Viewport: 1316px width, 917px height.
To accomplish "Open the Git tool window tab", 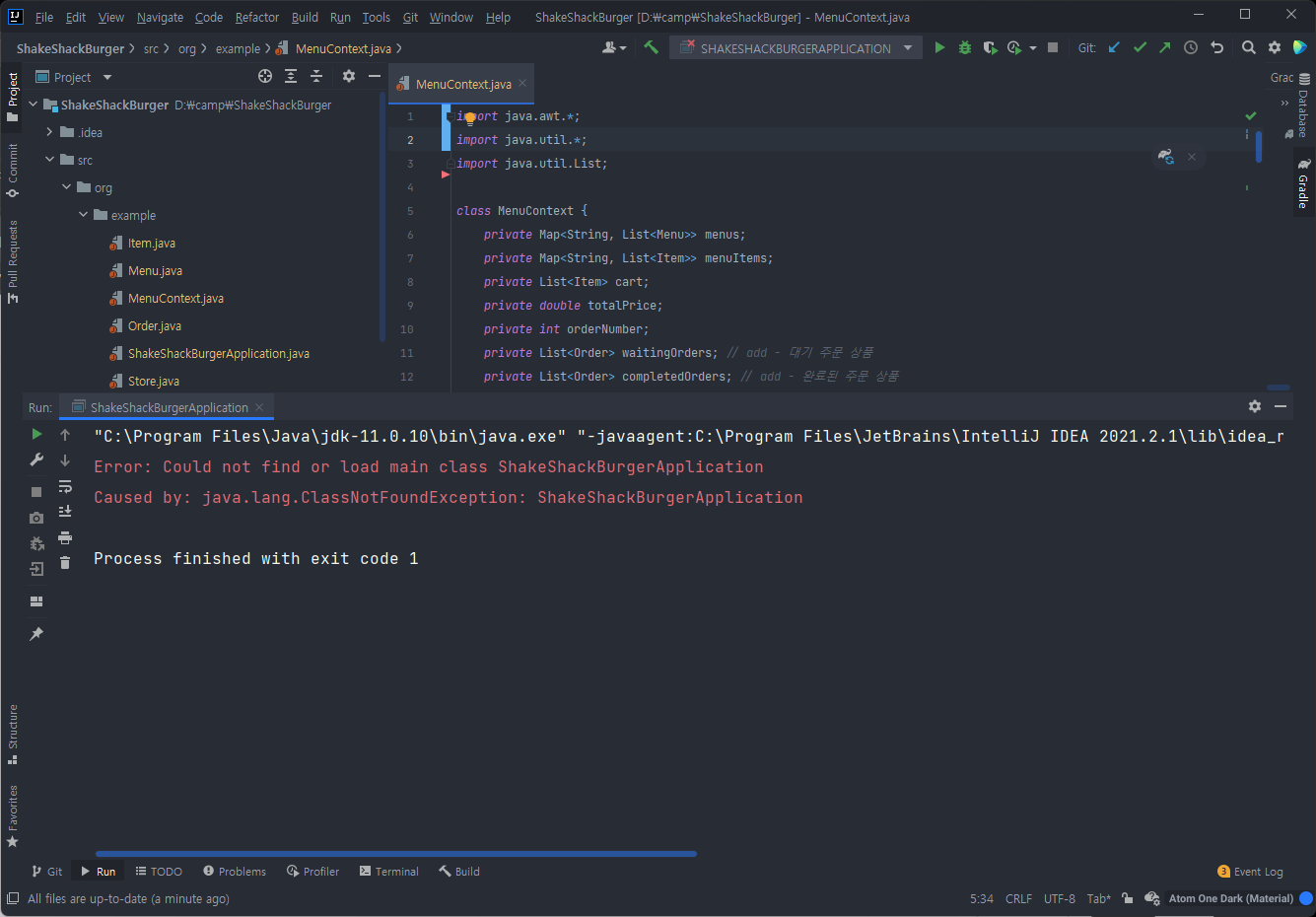I will click(x=46, y=872).
